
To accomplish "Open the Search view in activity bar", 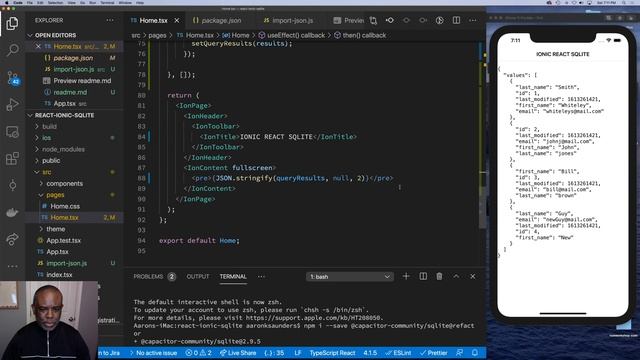I will pyautogui.click(x=12, y=50).
